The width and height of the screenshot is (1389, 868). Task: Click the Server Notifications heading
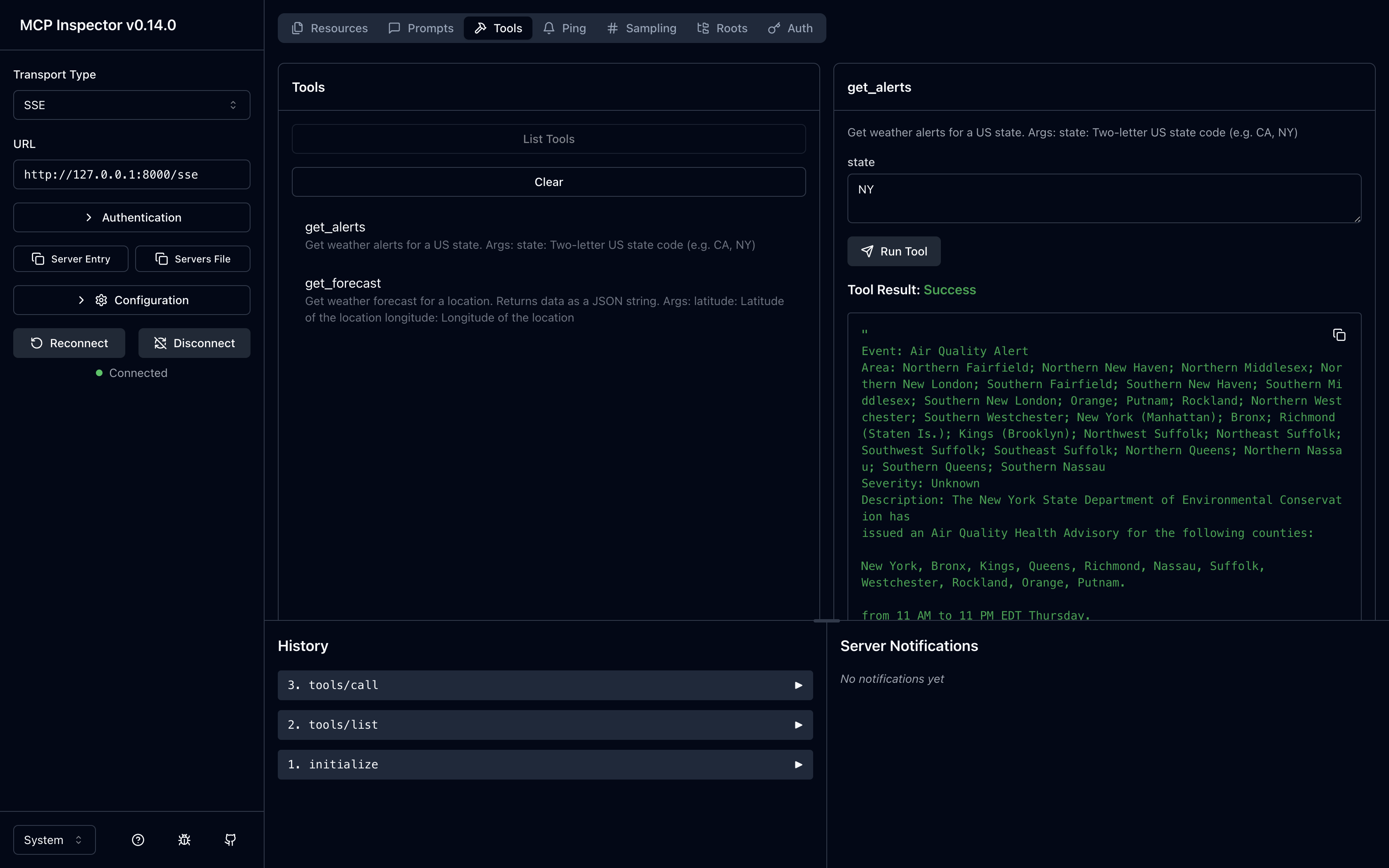click(909, 646)
